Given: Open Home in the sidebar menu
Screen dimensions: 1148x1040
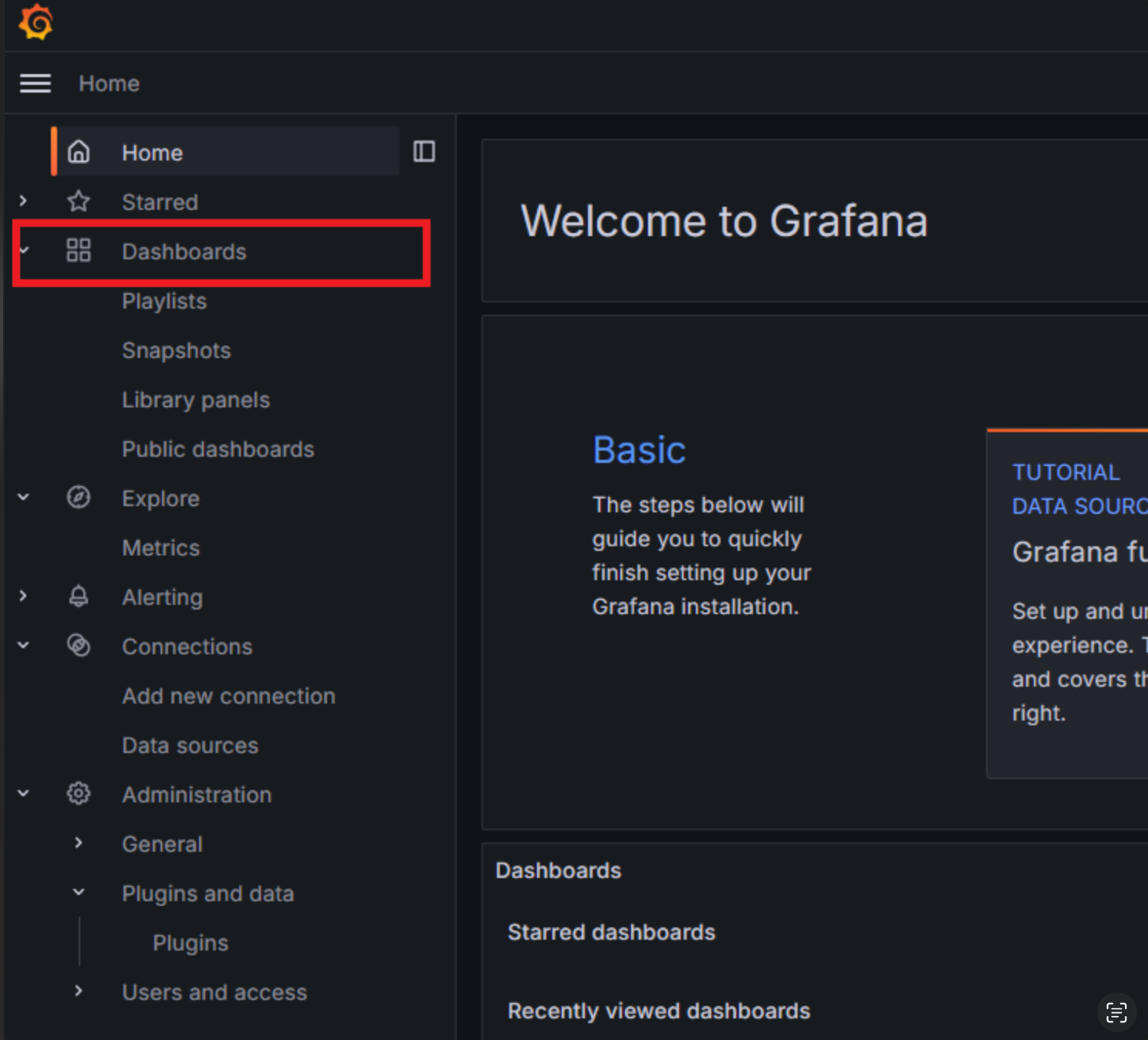Looking at the screenshot, I should pyautogui.click(x=152, y=153).
